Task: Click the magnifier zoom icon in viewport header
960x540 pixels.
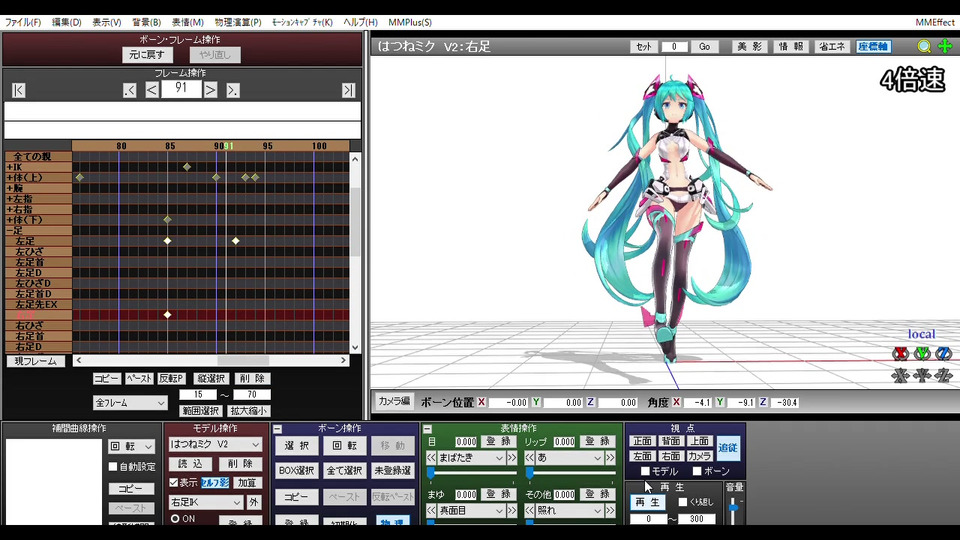Action: [924, 46]
